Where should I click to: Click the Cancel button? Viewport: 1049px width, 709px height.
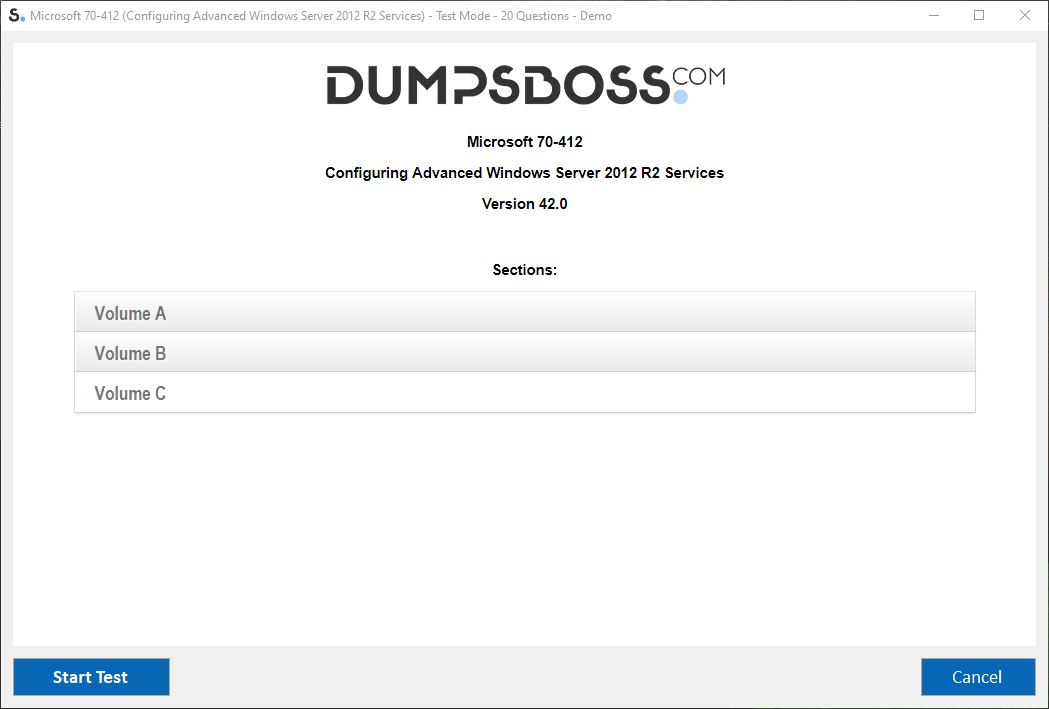[977, 677]
